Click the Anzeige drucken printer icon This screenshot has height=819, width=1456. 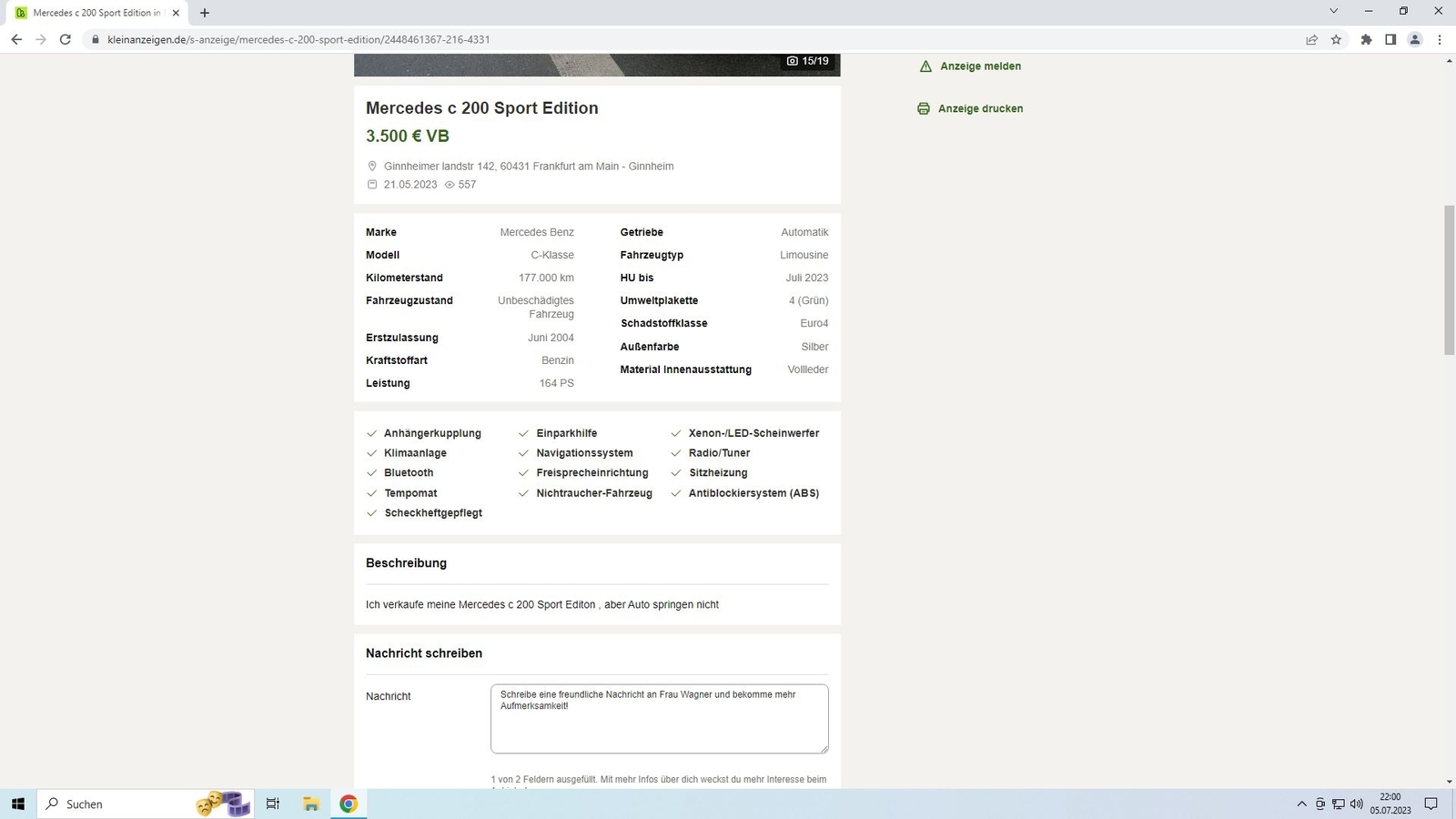pos(923,108)
